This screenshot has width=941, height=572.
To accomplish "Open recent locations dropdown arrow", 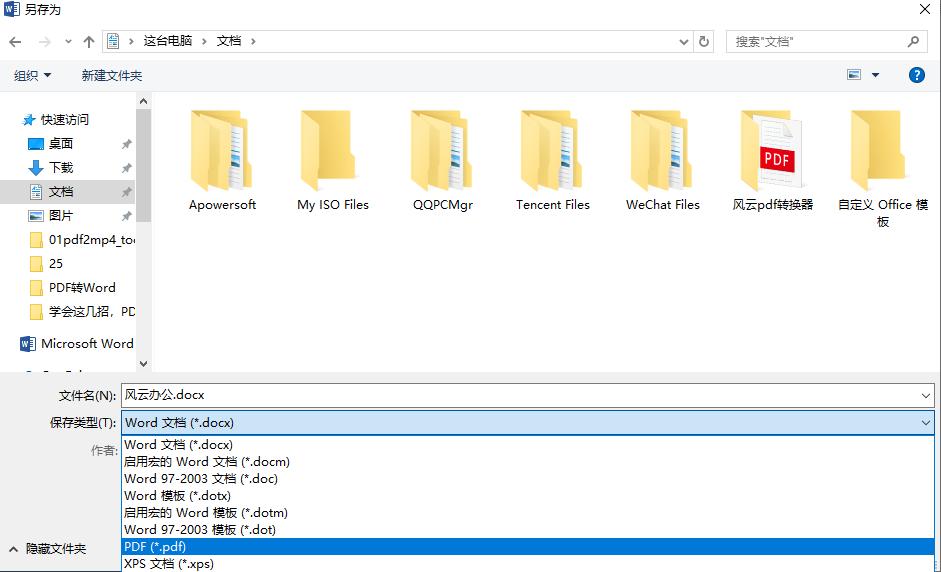I will click(x=68, y=41).
